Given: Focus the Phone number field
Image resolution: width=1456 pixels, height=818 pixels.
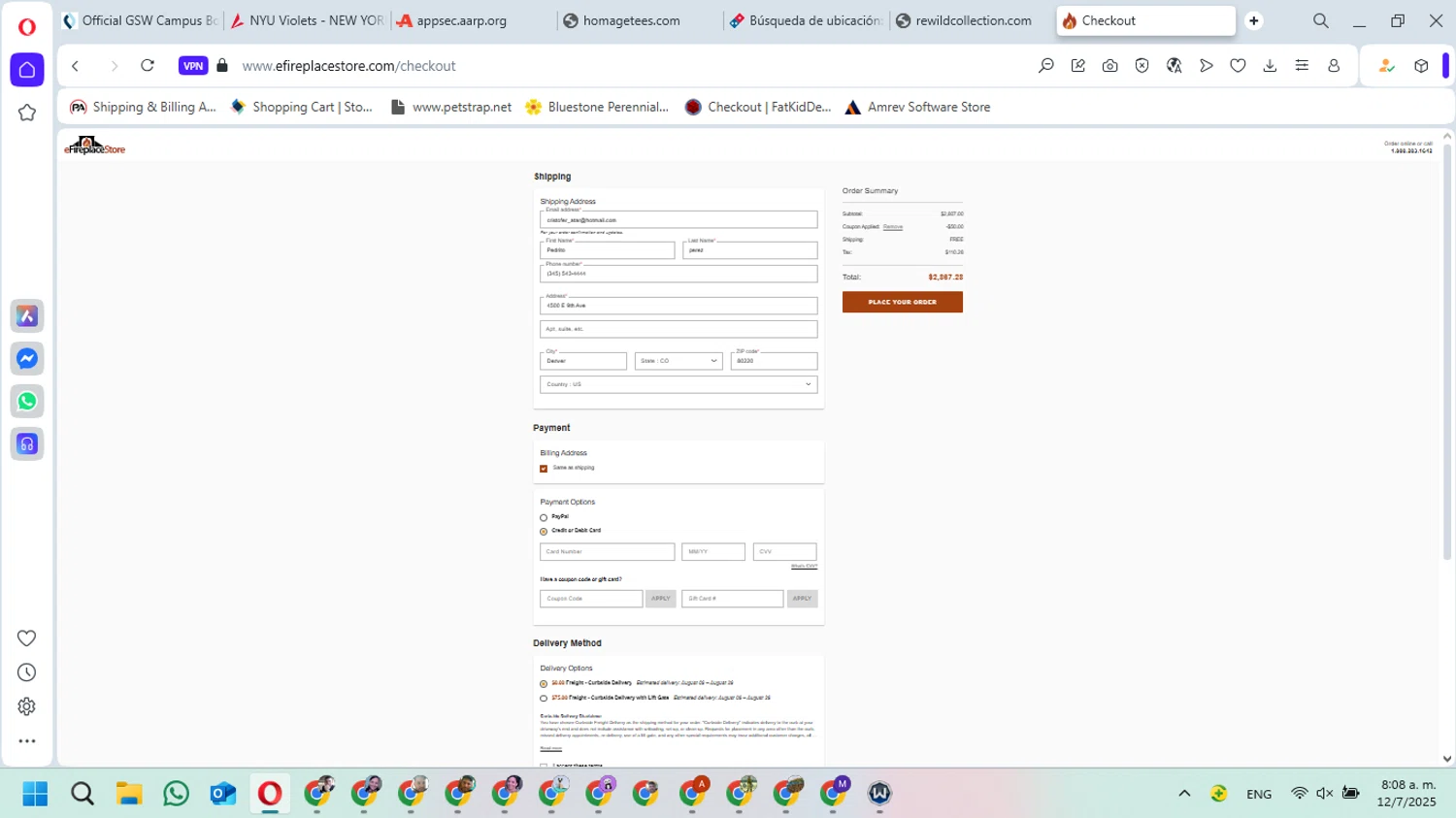Looking at the screenshot, I should pyautogui.click(x=678, y=274).
